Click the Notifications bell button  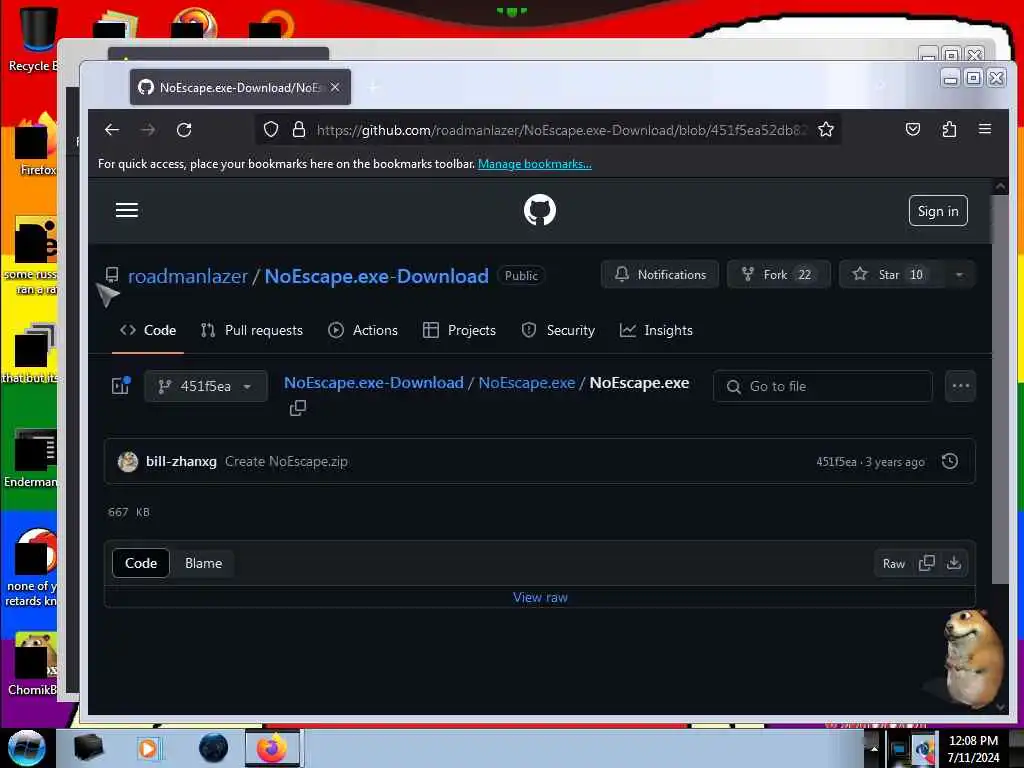(660, 274)
